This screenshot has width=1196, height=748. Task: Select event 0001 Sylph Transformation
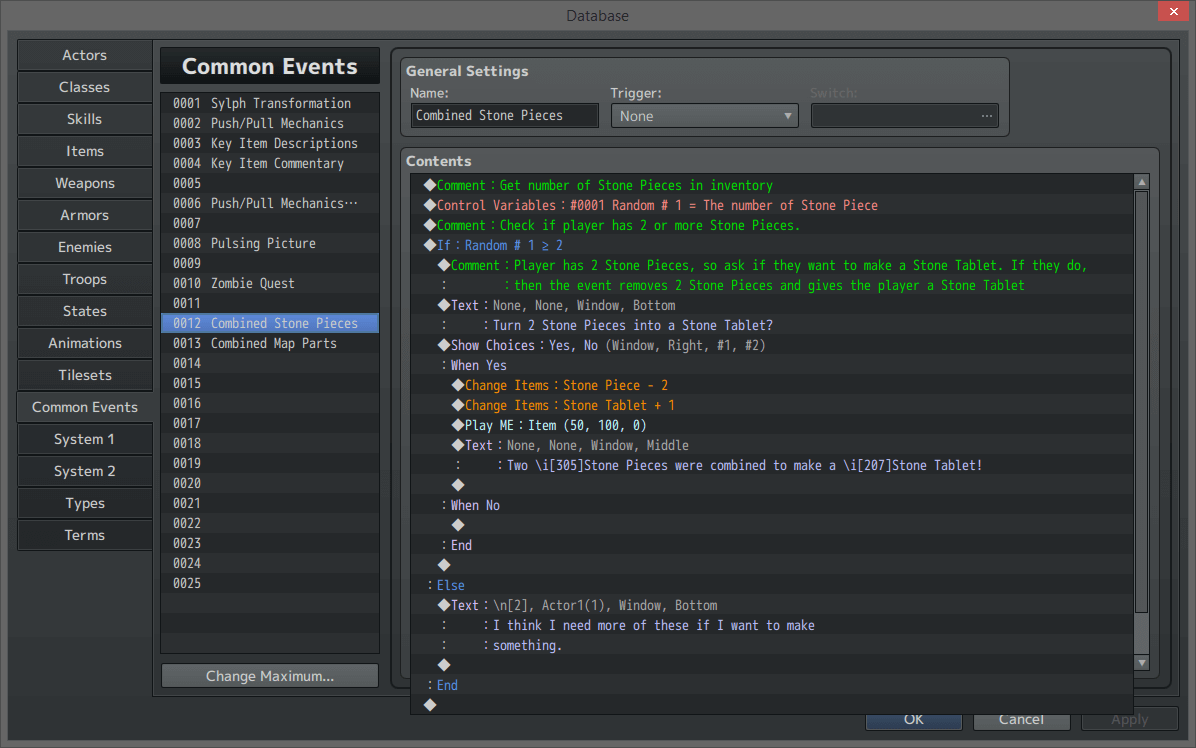tap(270, 103)
